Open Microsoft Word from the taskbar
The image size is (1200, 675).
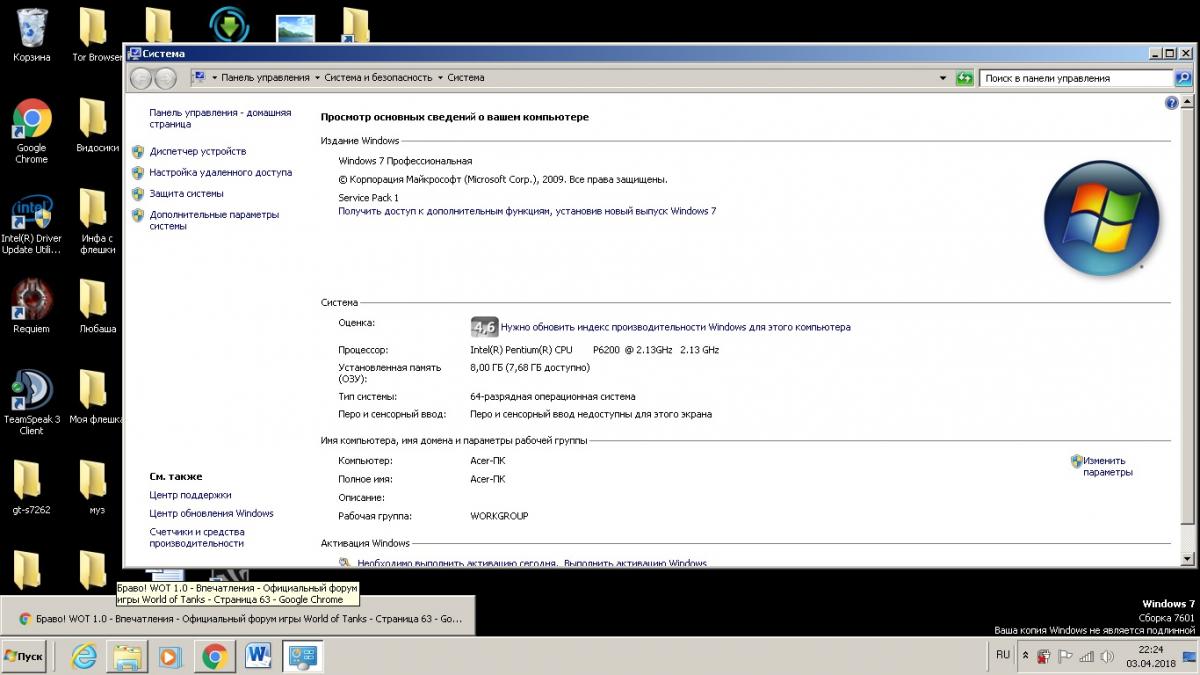click(258, 656)
